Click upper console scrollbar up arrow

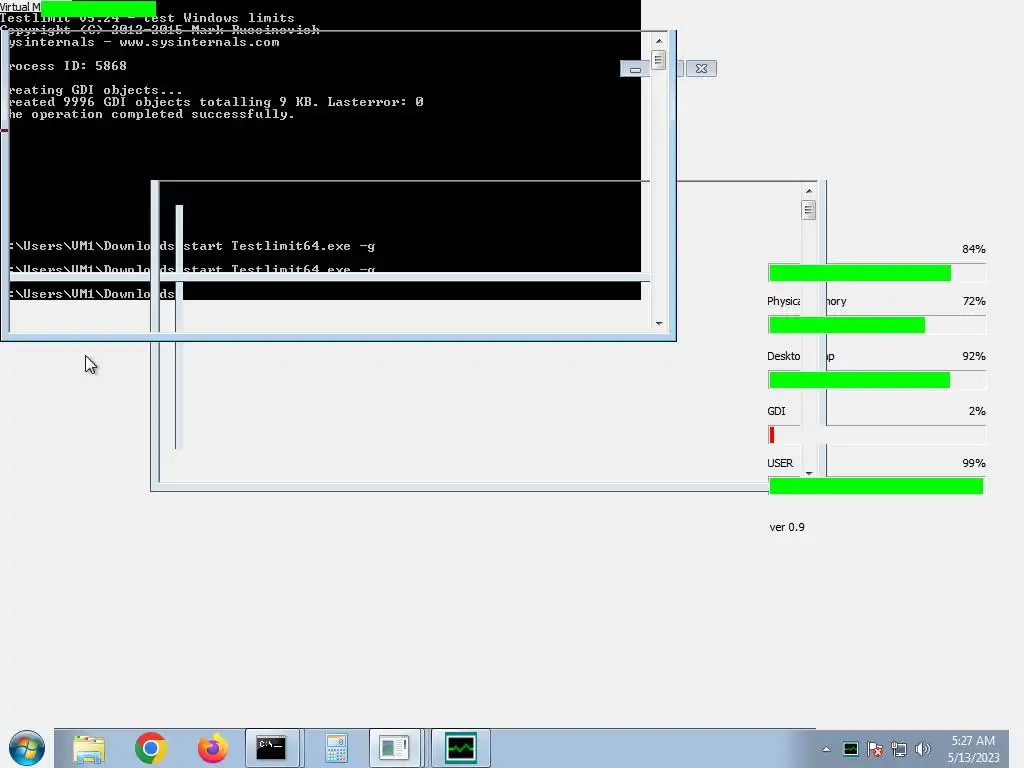coord(659,40)
